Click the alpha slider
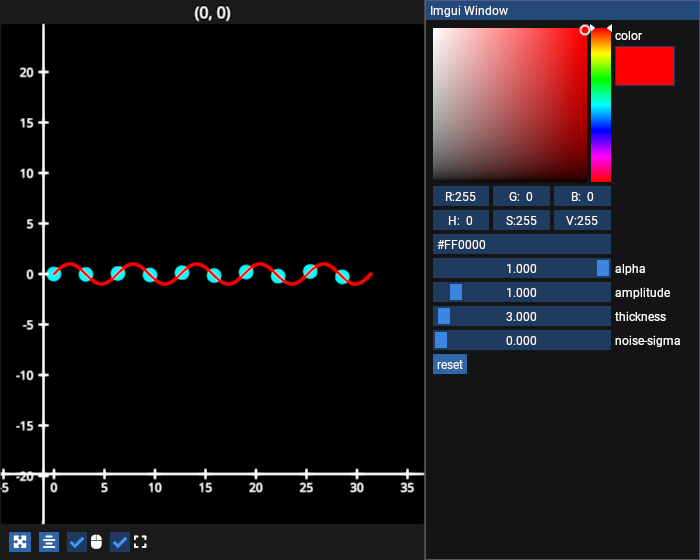This screenshot has width=700, height=560. point(521,268)
